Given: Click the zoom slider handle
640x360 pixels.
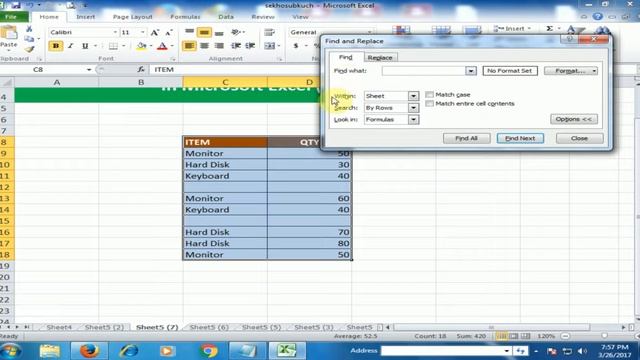Looking at the screenshot, I should 604,336.
